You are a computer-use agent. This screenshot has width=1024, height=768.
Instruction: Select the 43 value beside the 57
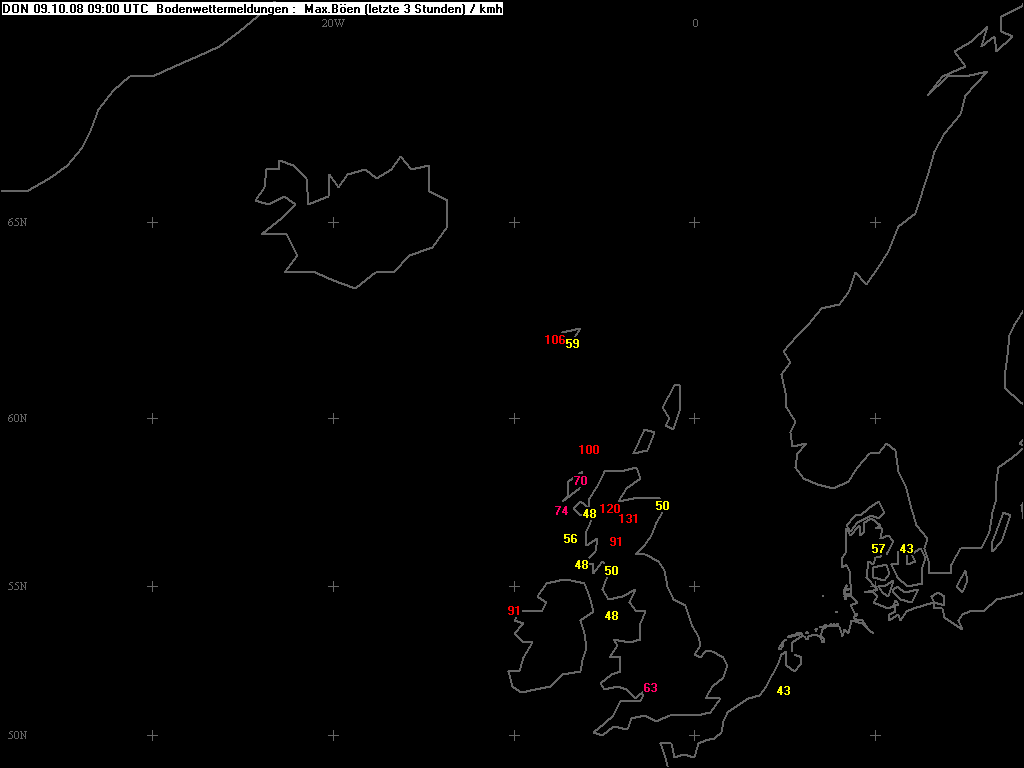click(906, 549)
